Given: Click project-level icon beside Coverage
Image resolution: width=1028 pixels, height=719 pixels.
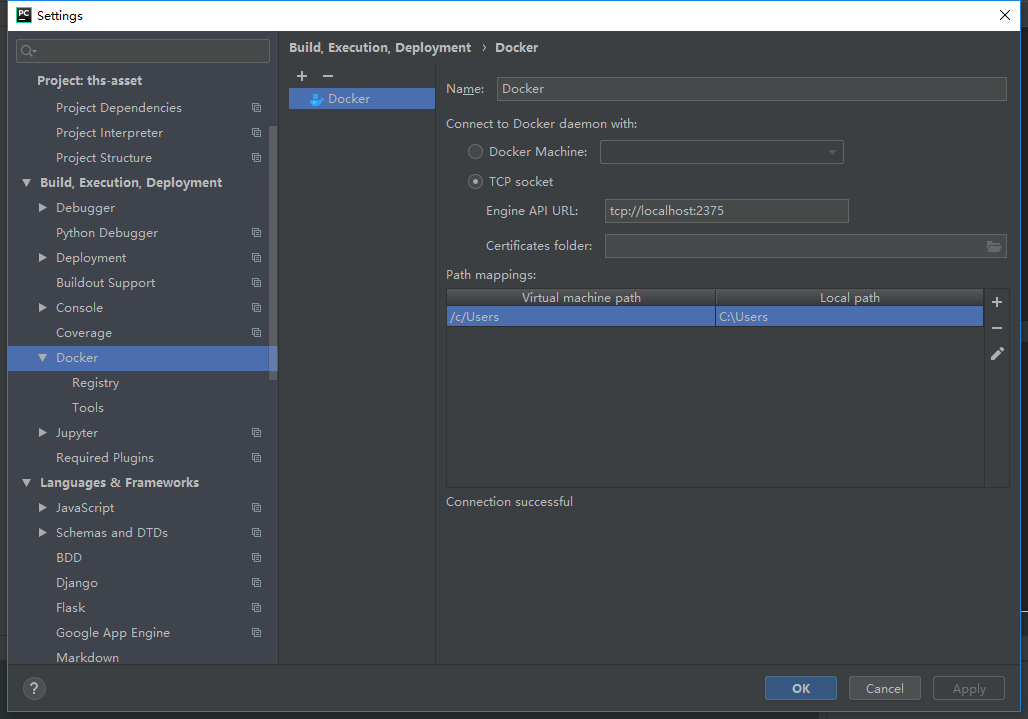Looking at the screenshot, I should point(256,332).
